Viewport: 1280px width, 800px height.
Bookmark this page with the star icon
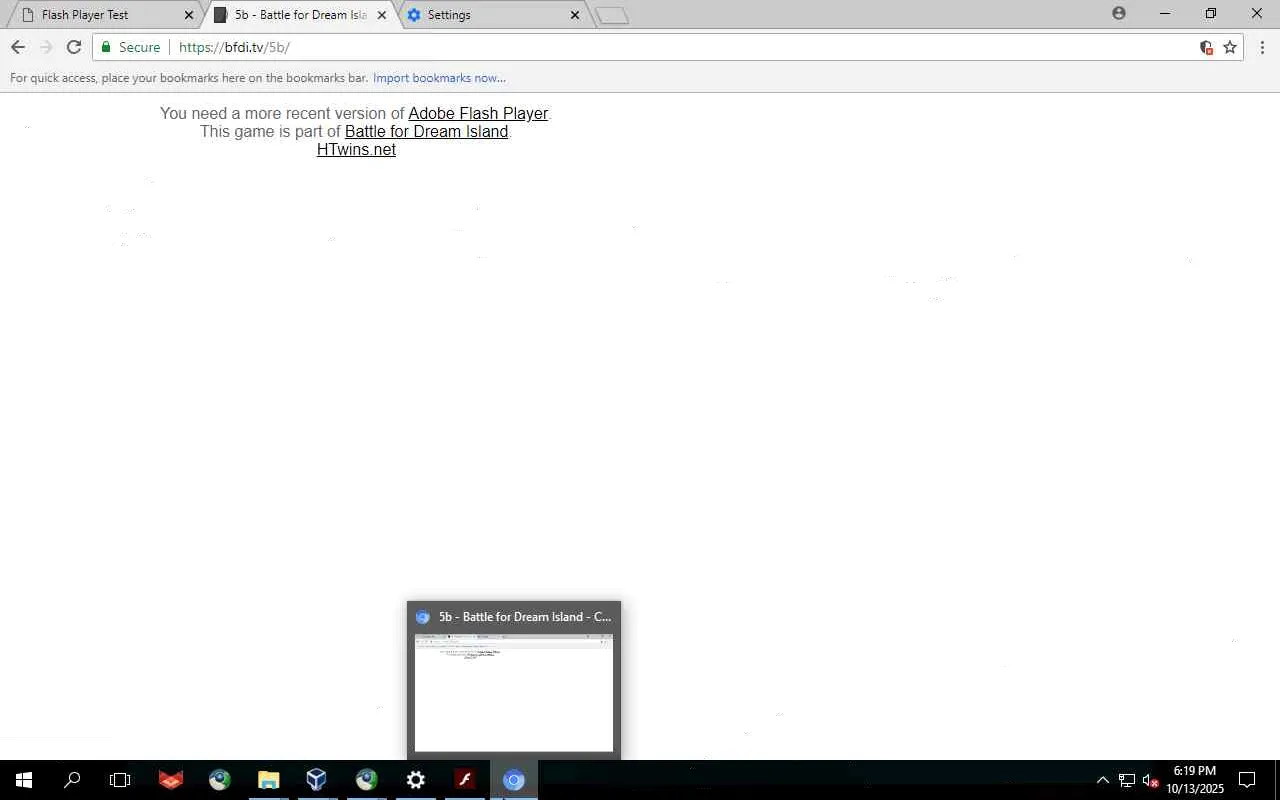coord(1230,47)
